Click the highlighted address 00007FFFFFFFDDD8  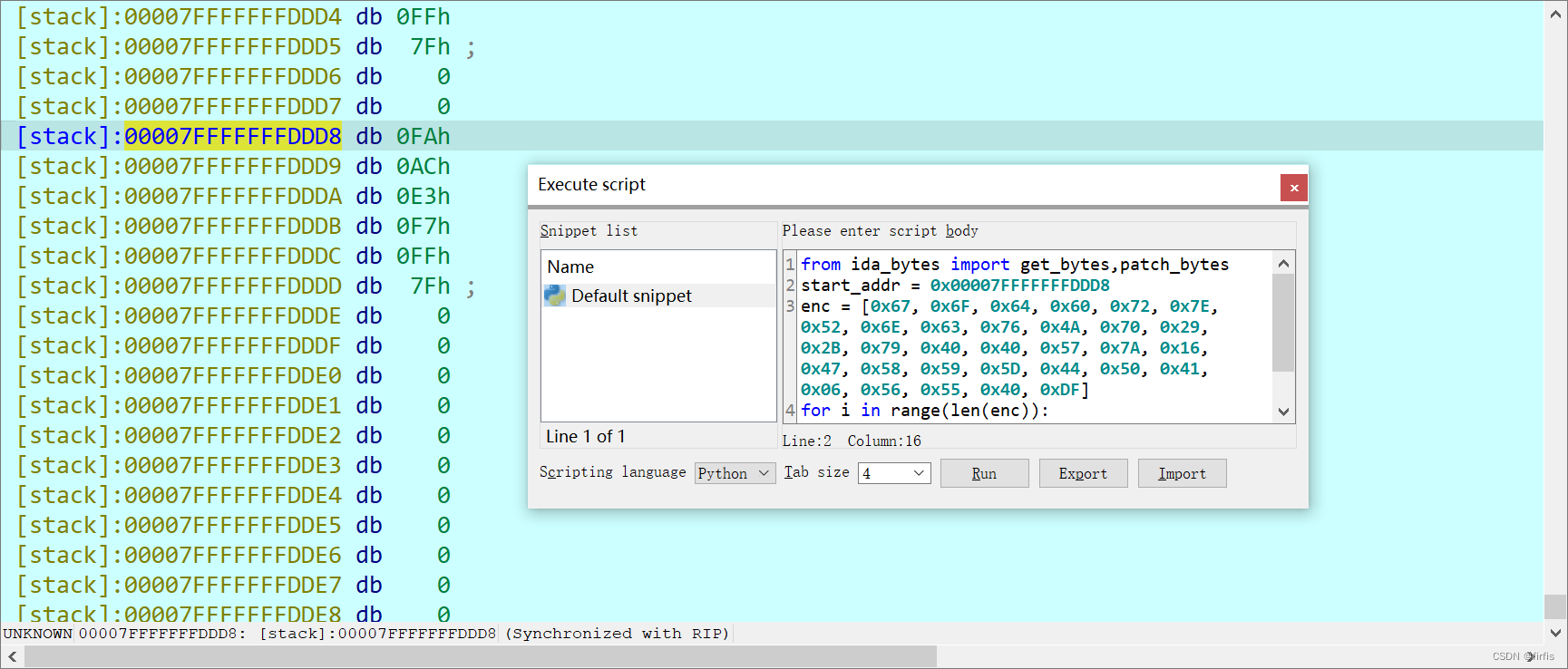233,136
